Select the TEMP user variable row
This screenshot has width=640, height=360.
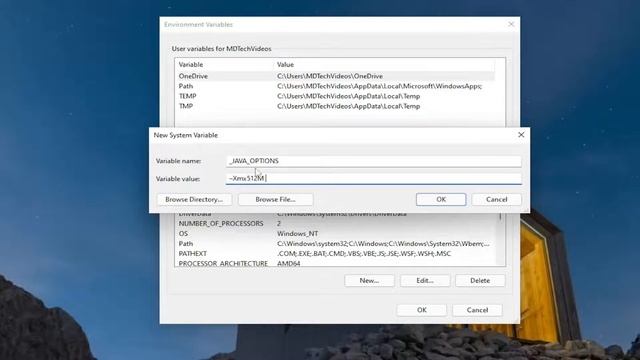click(x=335, y=96)
